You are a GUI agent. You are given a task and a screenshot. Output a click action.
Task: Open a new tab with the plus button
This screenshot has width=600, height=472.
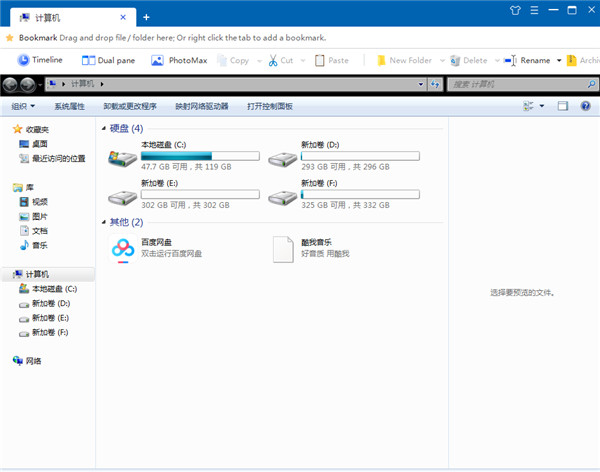(x=146, y=17)
